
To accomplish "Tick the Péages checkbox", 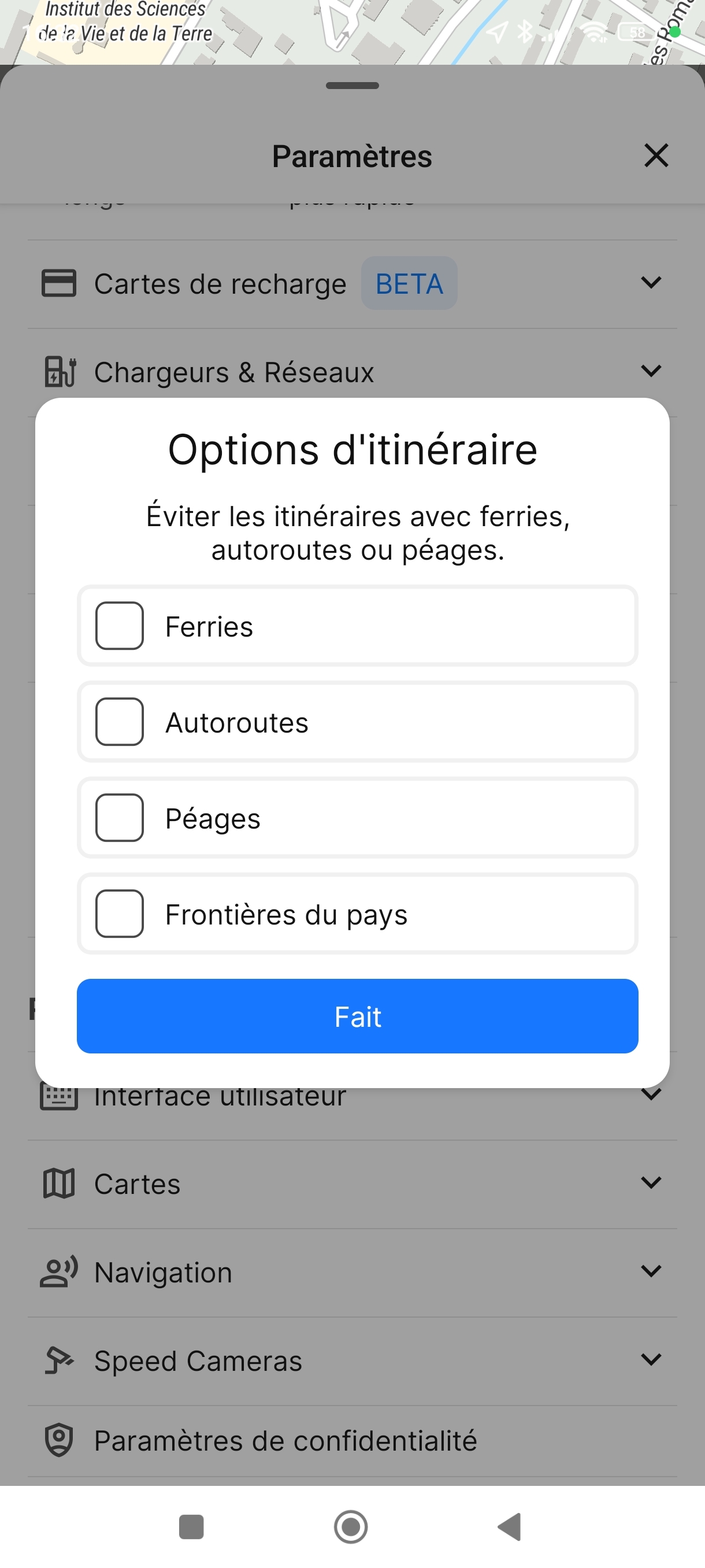I will click(119, 818).
